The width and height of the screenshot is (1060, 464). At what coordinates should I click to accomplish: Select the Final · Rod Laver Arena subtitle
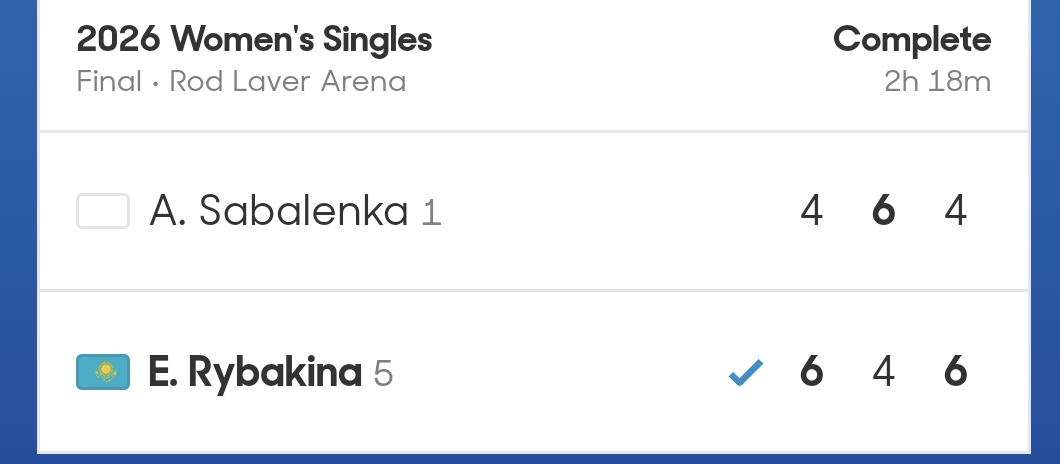[241, 81]
